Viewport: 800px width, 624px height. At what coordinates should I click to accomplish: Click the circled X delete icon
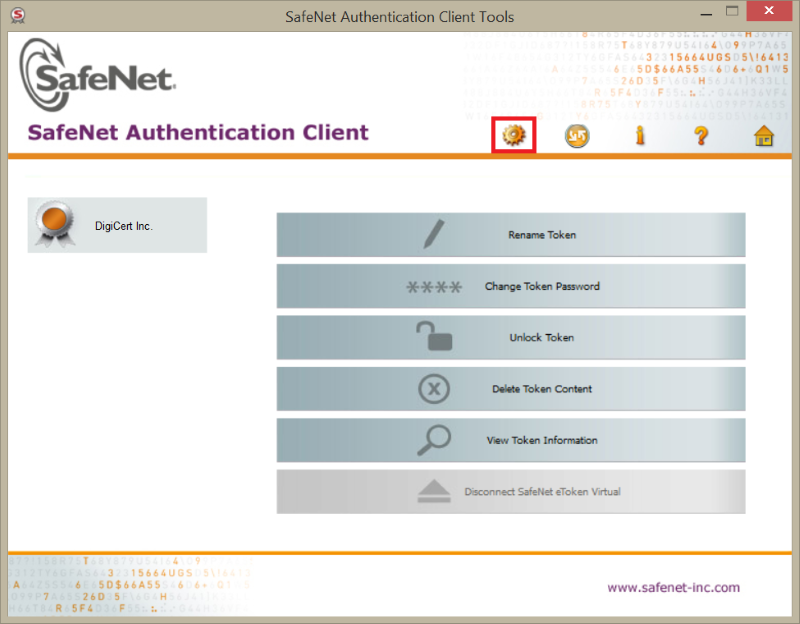tap(433, 389)
